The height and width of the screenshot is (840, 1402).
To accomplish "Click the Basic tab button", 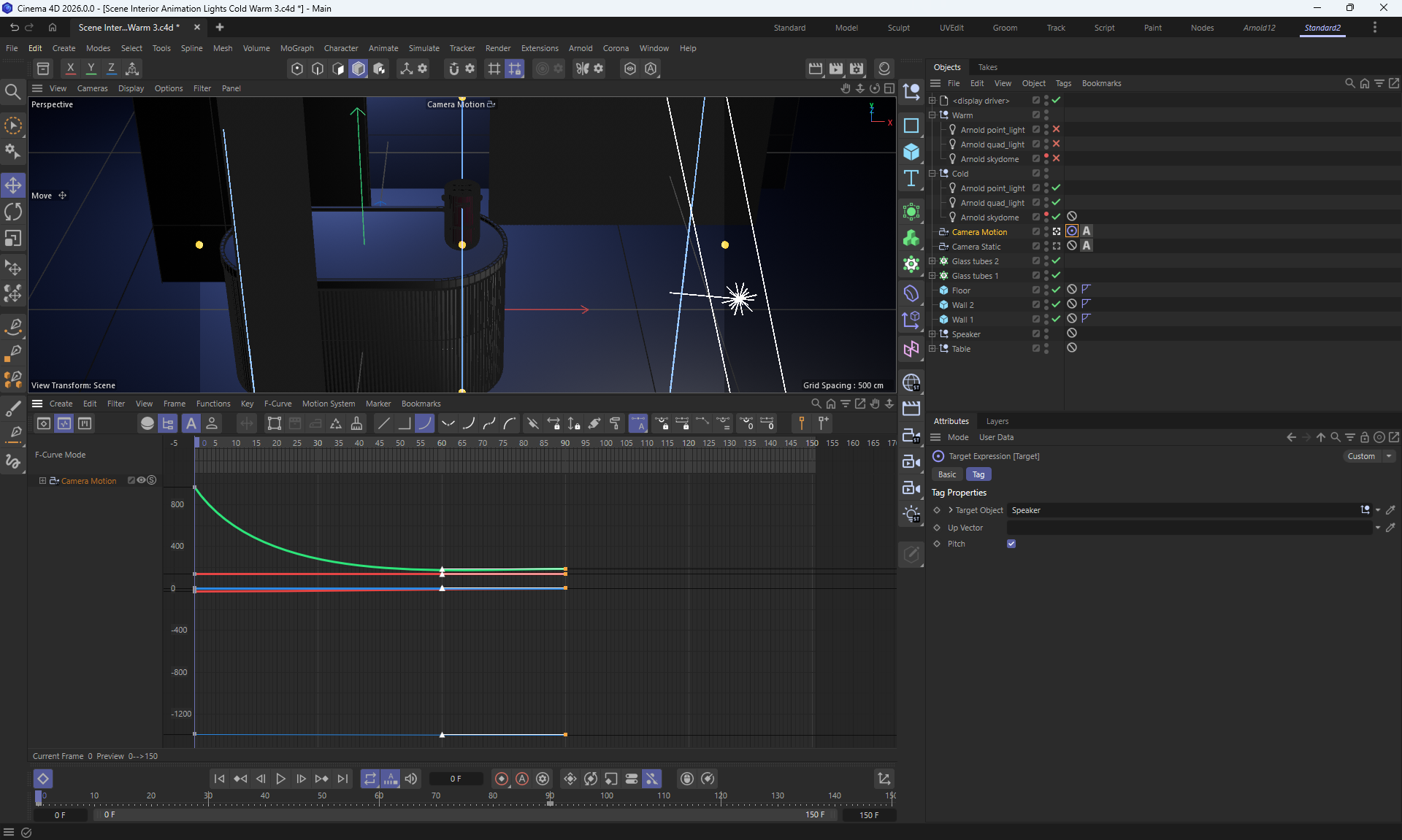I will pyautogui.click(x=946, y=474).
